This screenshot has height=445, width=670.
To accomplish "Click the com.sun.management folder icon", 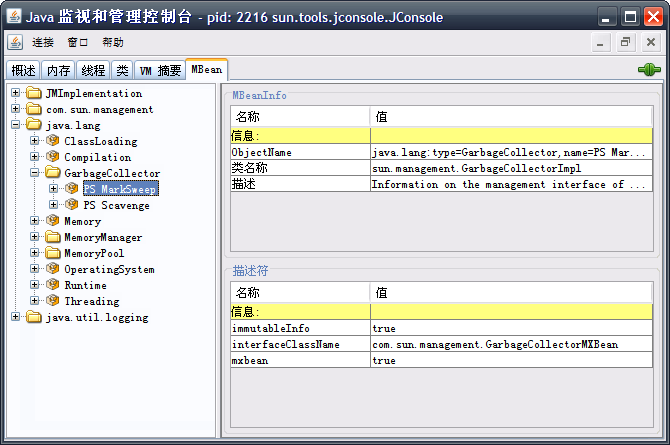I will tap(34, 109).
